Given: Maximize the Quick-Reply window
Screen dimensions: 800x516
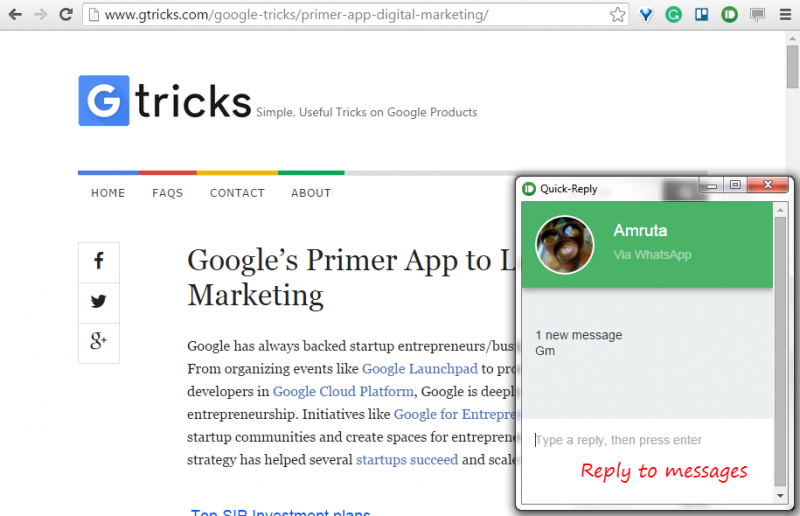Looking at the screenshot, I should click(x=735, y=185).
